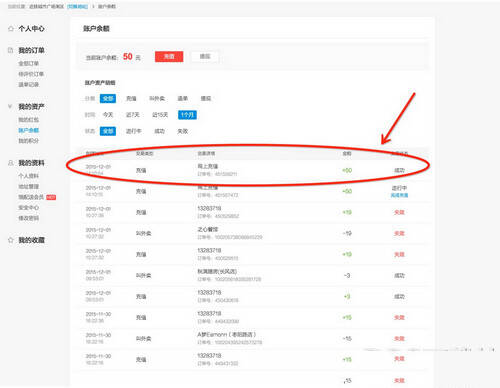Open 我的资产 sidebar heading
Viewport: 500px width, 388px height.
pyautogui.click(x=31, y=107)
